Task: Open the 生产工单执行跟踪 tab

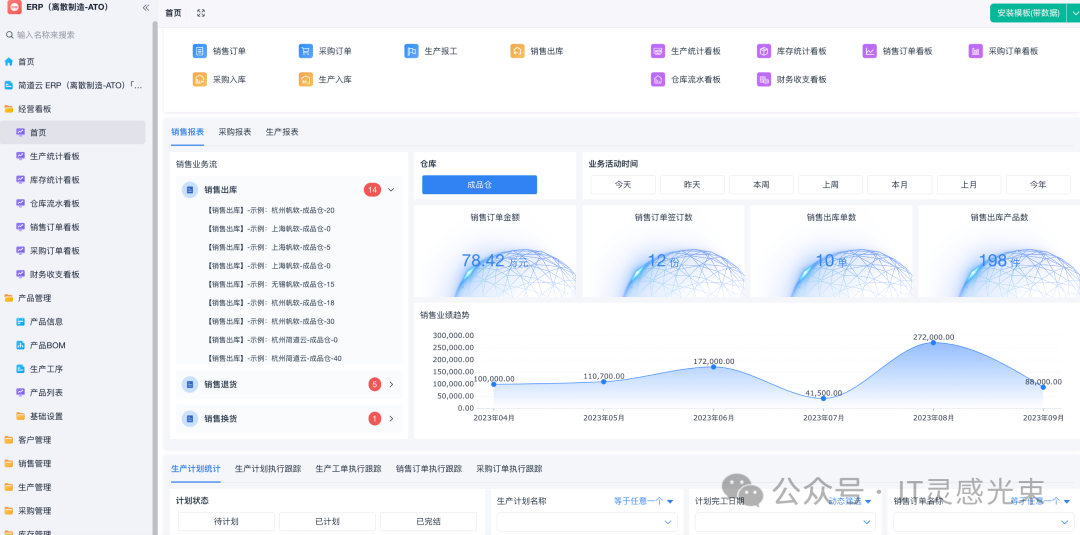Action: [x=348, y=468]
